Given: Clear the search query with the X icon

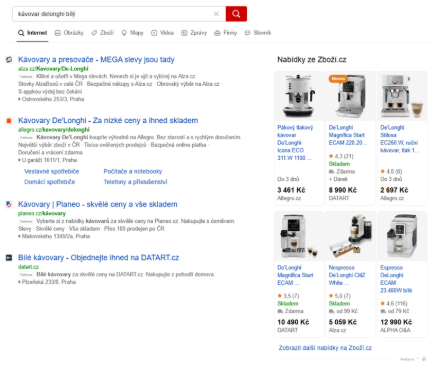Looking at the screenshot, I should click(216, 14).
